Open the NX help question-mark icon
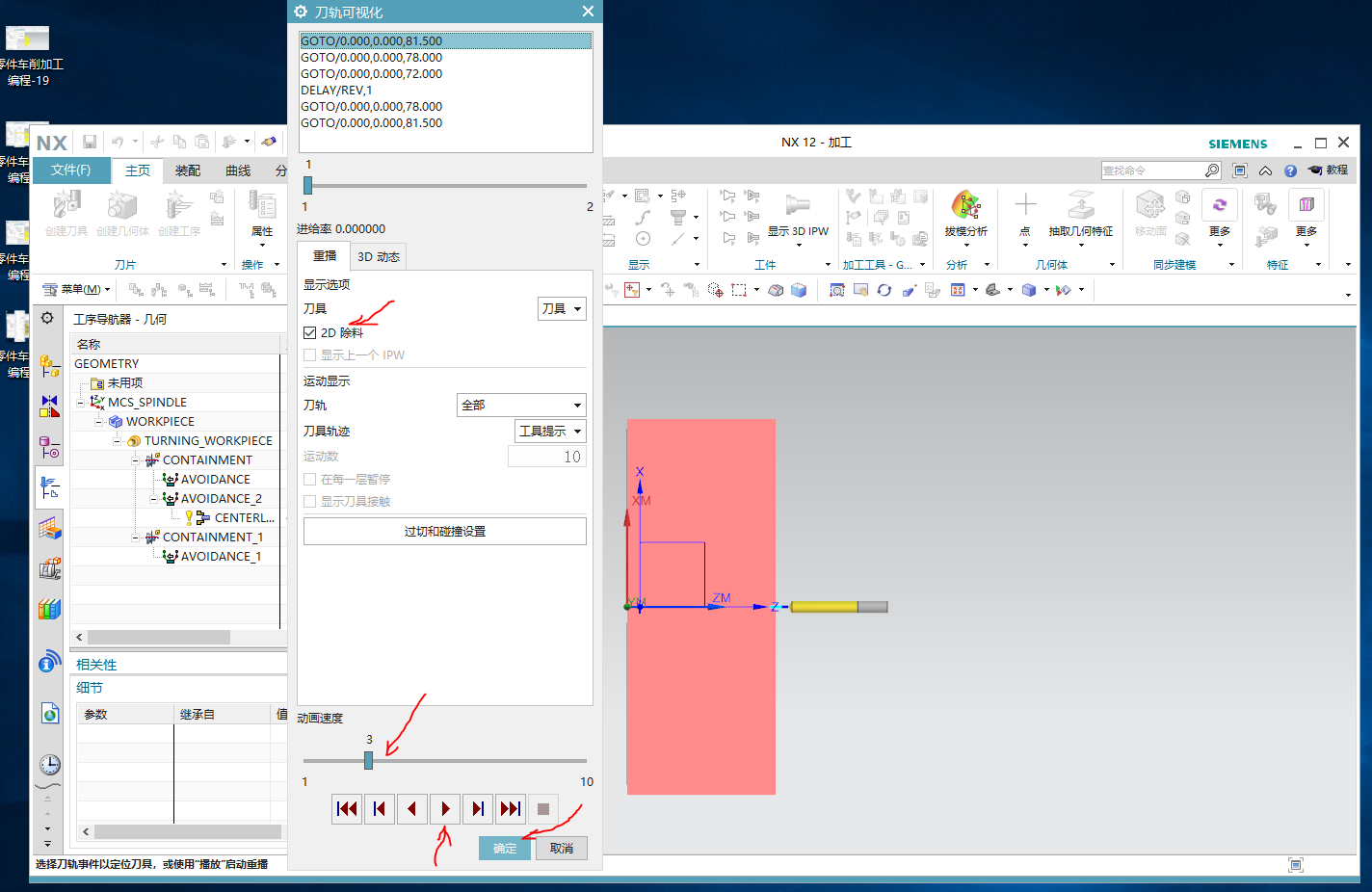This screenshot has height=892, width=1372. (1290, 171)
